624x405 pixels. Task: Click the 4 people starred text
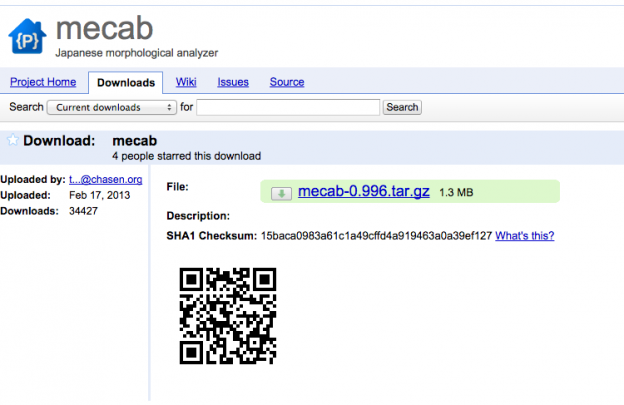(x=186, y=156)
